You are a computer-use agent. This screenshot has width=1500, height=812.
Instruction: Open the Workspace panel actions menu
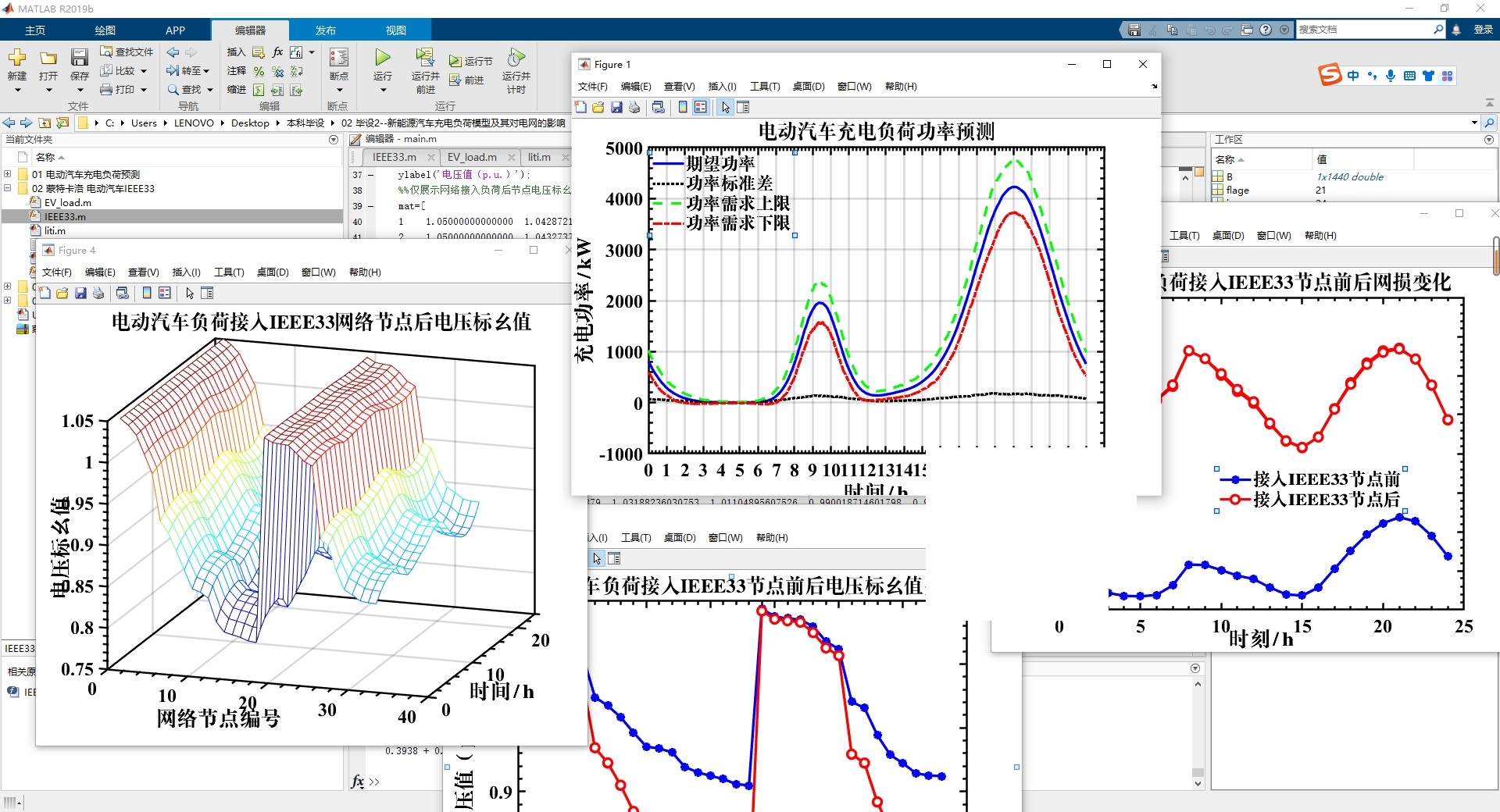pyautogui.click(x=1489, y=140)
